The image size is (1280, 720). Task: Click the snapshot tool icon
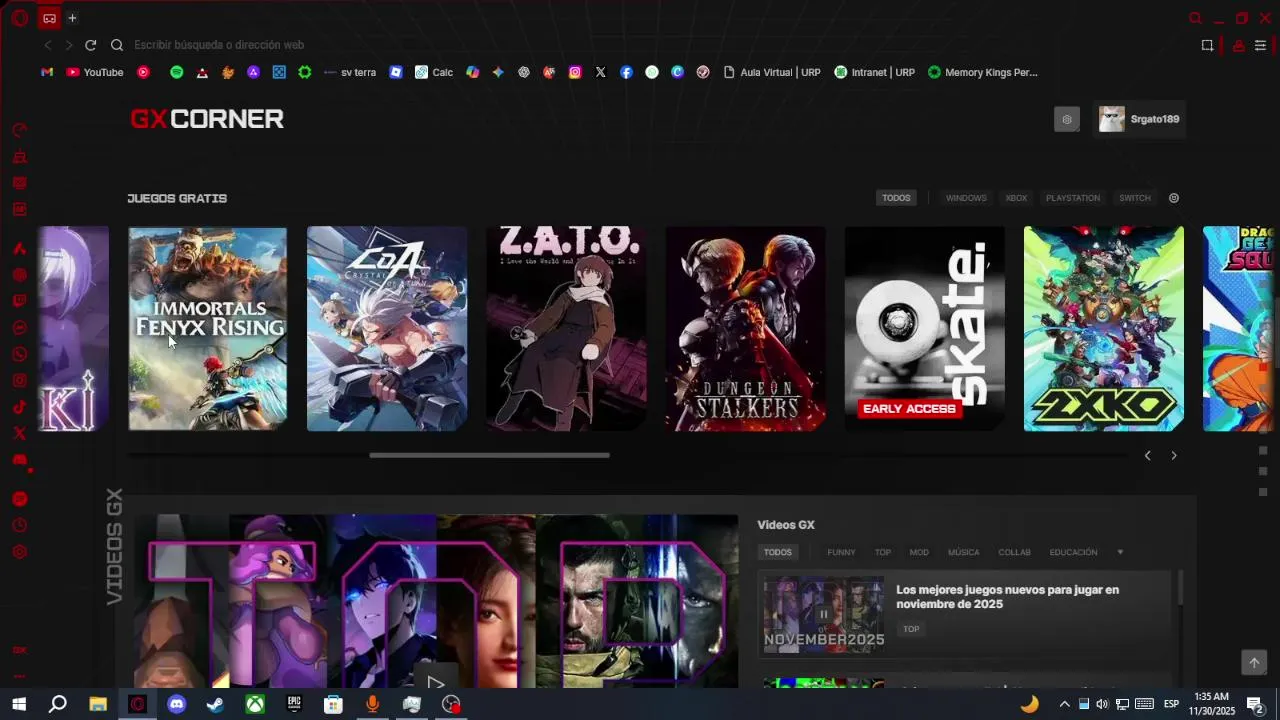click(x=1207, y=45)
